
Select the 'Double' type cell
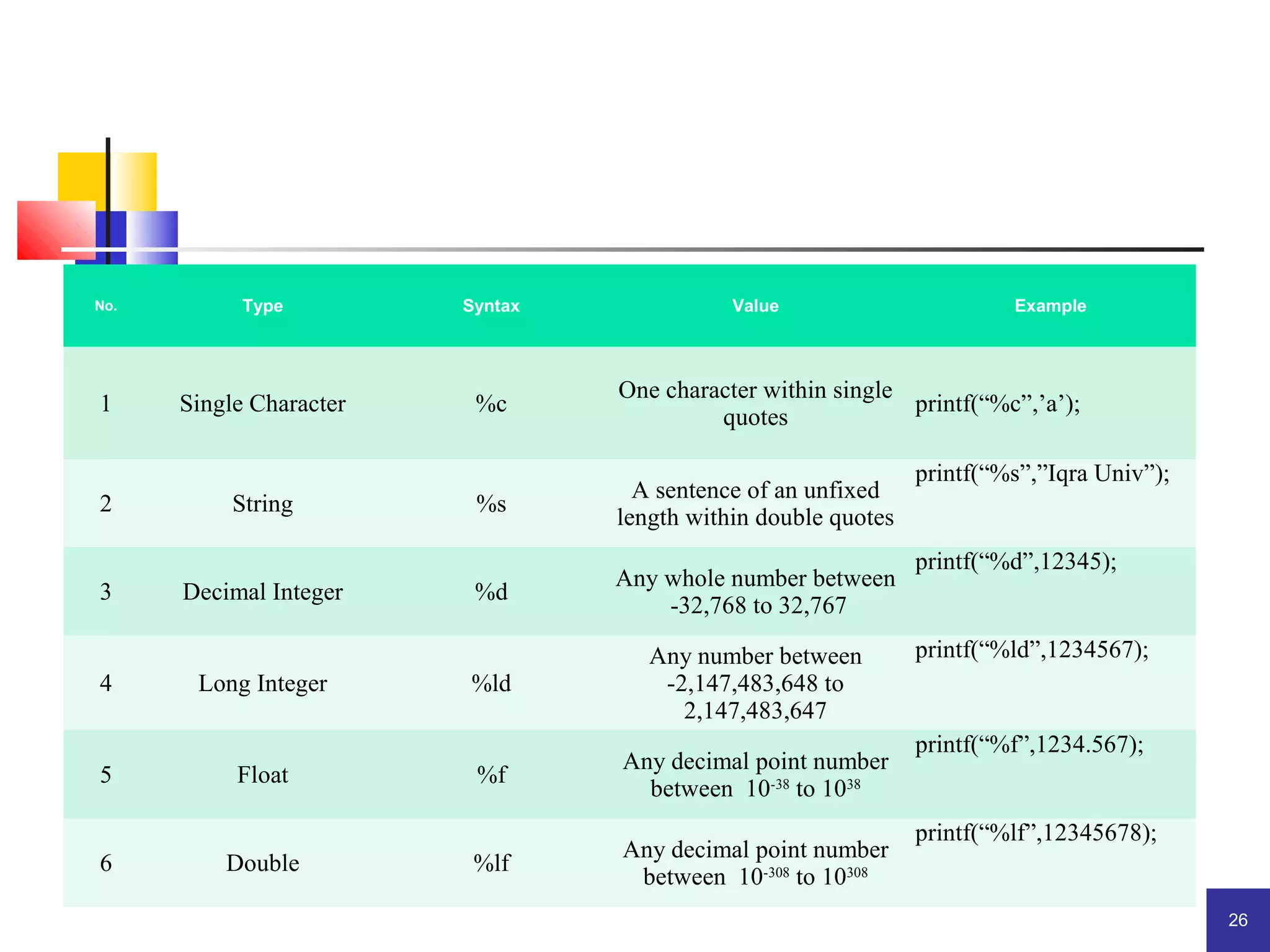(262, 863)
